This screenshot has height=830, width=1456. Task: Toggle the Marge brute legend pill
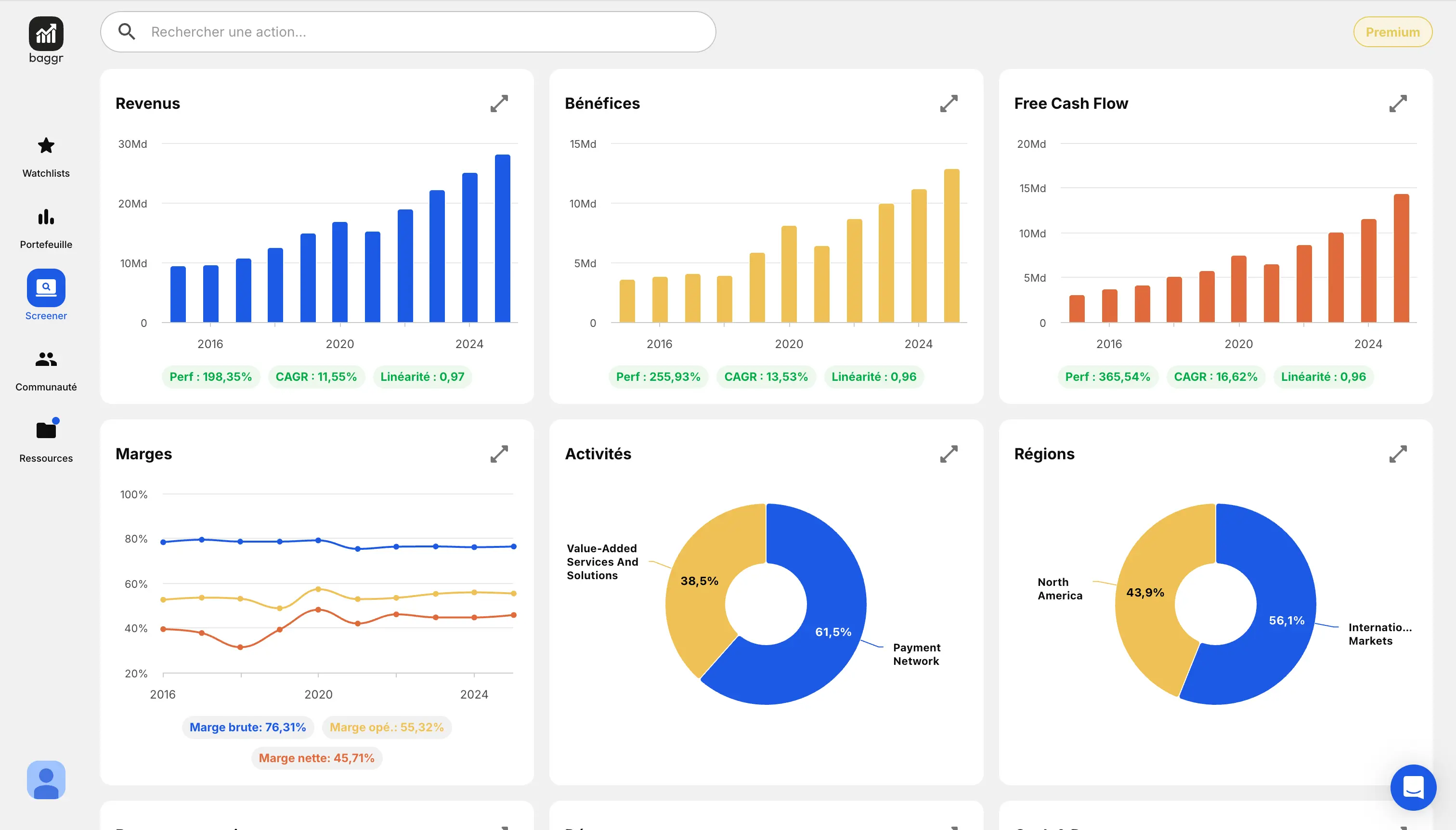coord(247,727)
